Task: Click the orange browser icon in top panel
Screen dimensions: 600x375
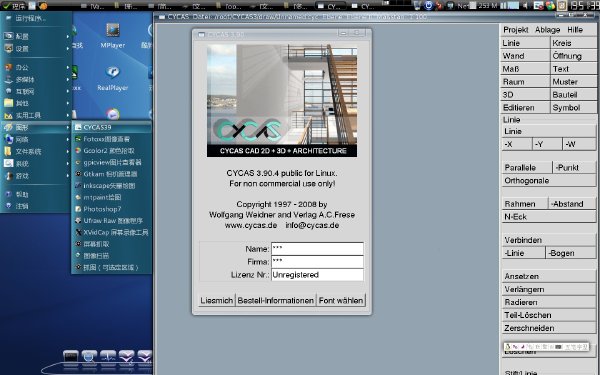Action: click(43, 6)
